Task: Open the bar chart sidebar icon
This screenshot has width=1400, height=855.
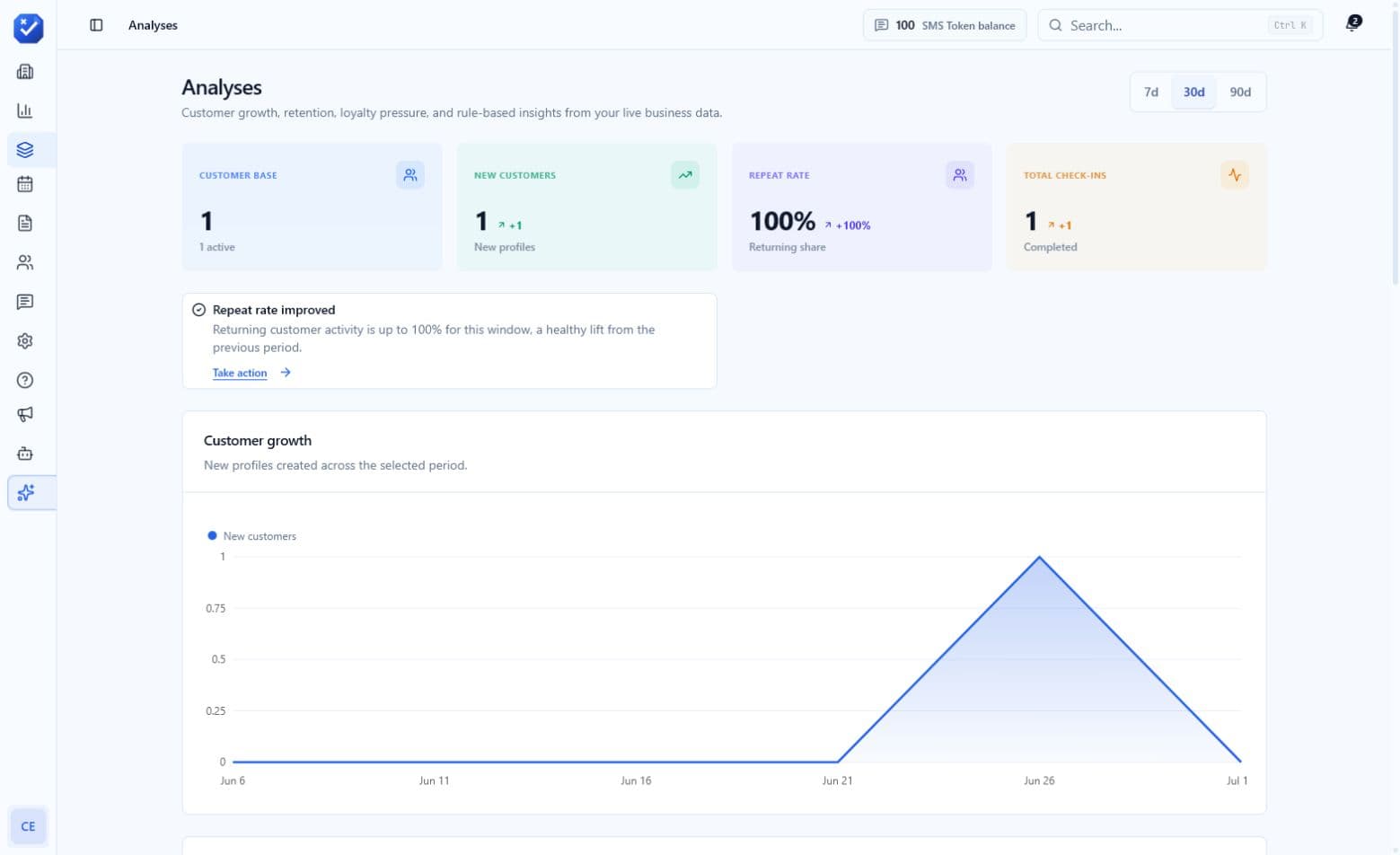Action: (25, 110)
